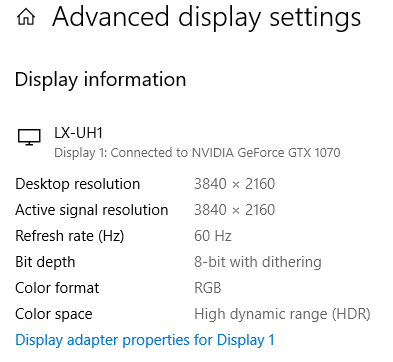The image size is (393, 362).
Task: Click the word settings in page title
Action: (x=315, y=18)
